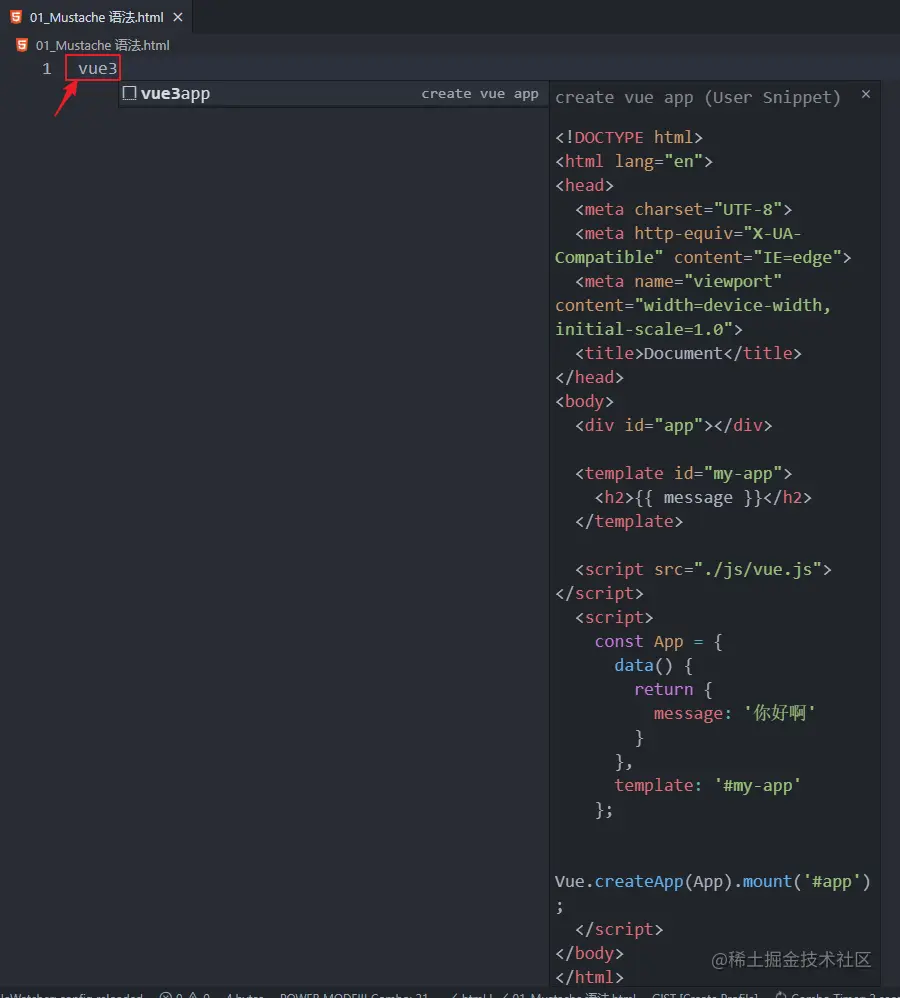Click the '<html lang="en">' preview line

(x=634, y=162)
